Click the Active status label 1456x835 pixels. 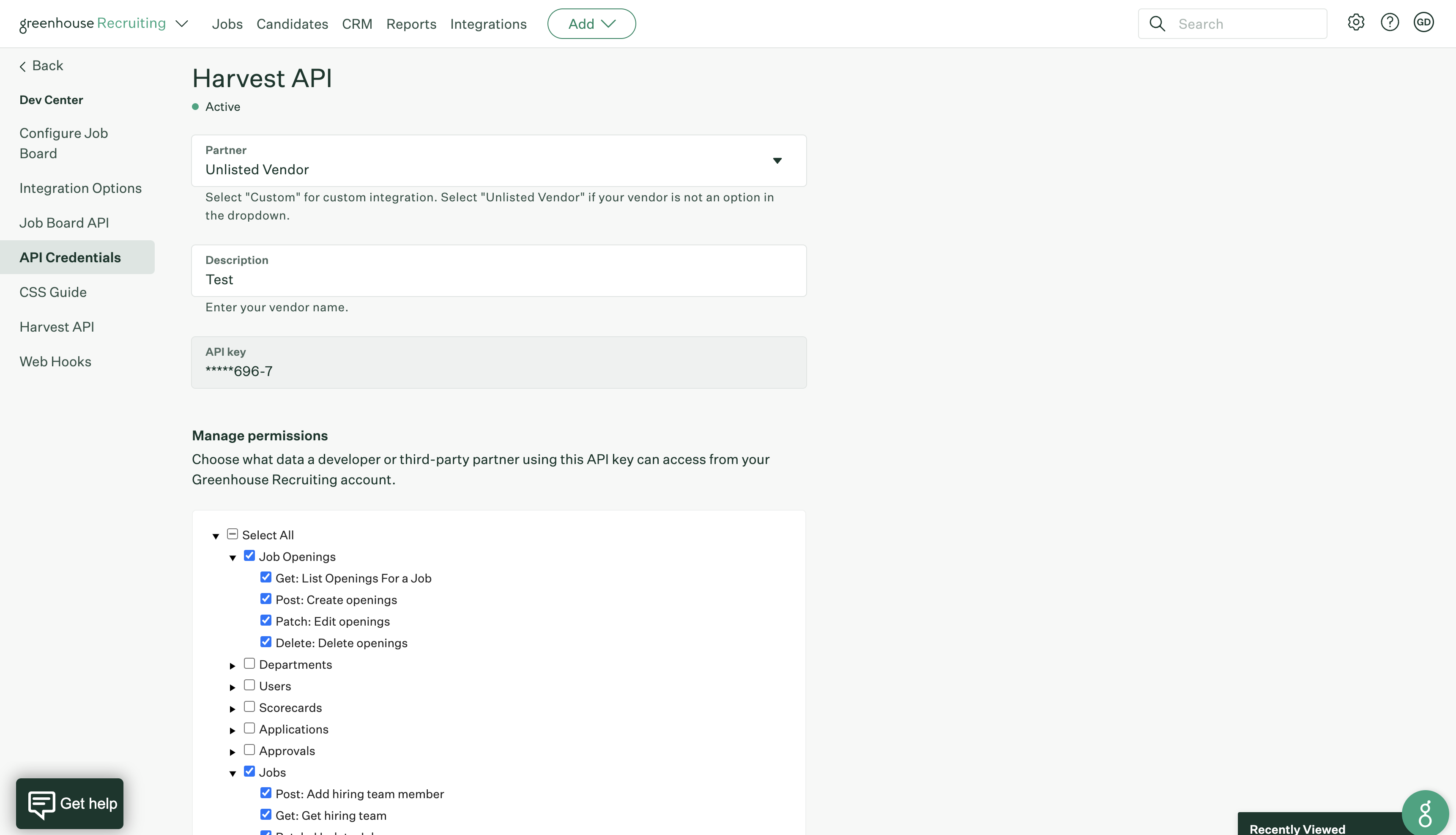coord(222,107)
